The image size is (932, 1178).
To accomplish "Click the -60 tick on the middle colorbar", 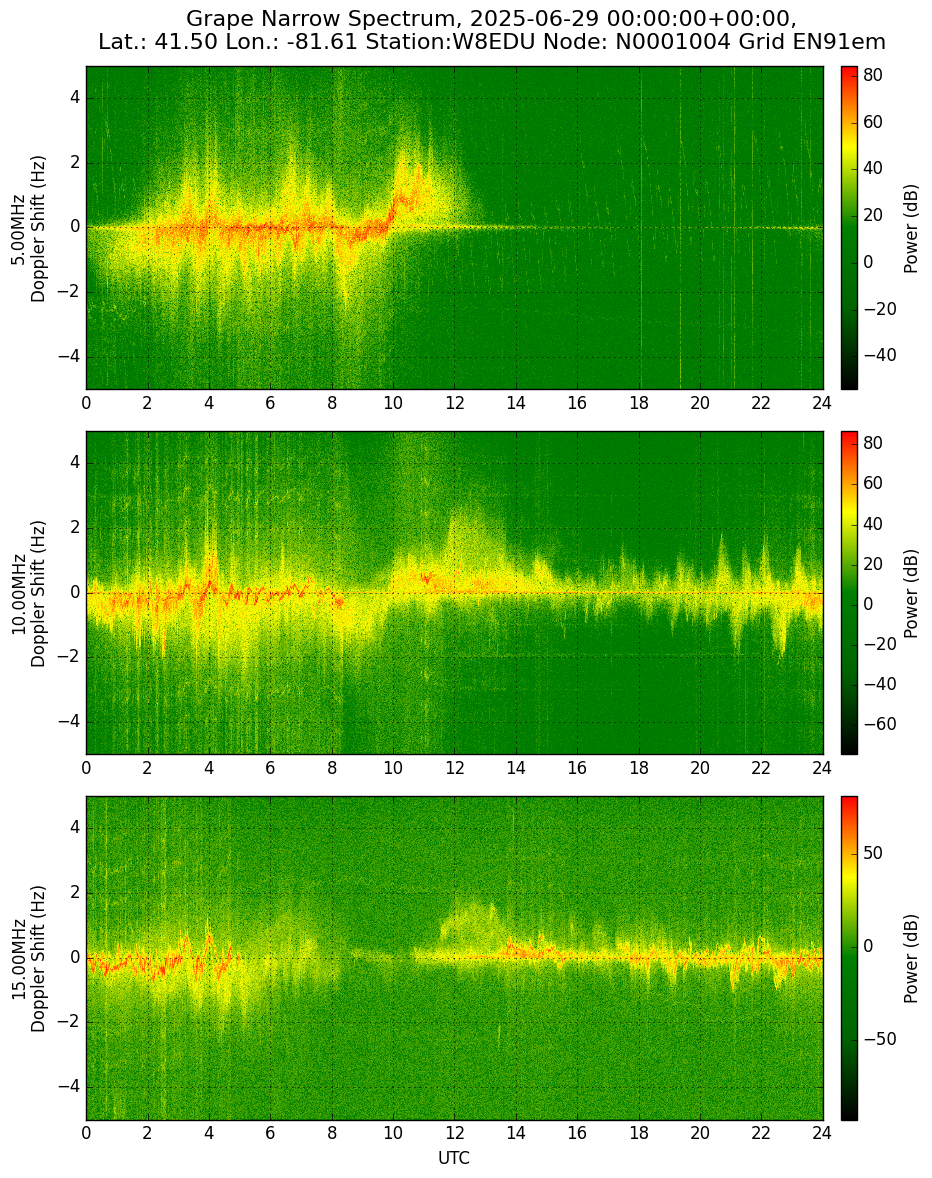I will pos(879,724).
